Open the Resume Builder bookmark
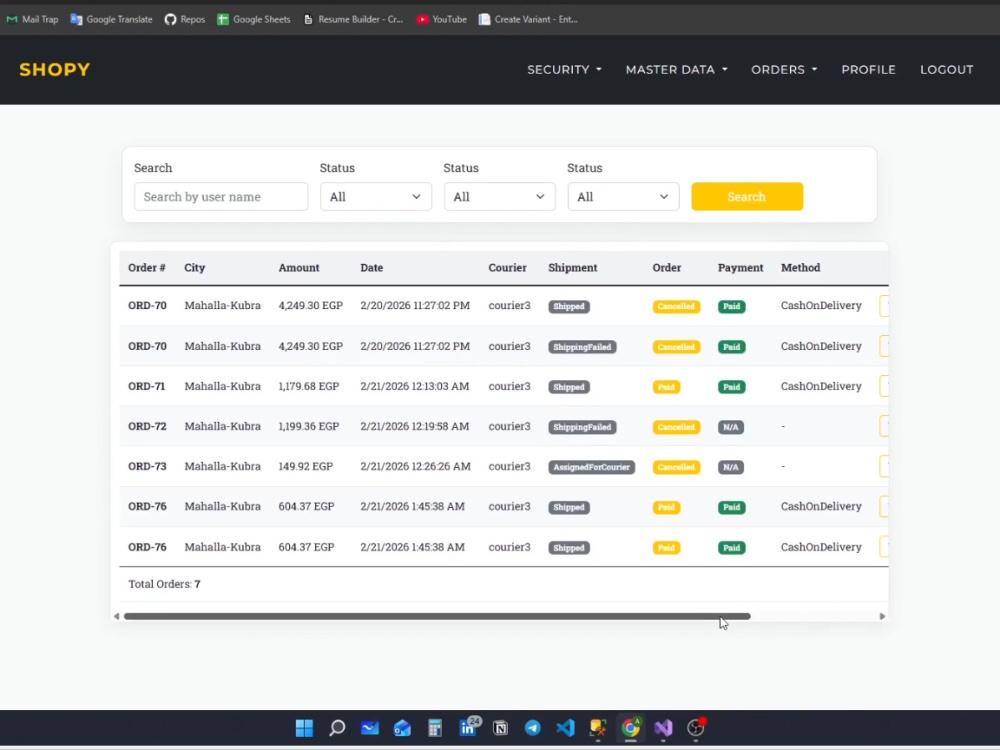This screenshot has height=750, width=1000. 353,19
